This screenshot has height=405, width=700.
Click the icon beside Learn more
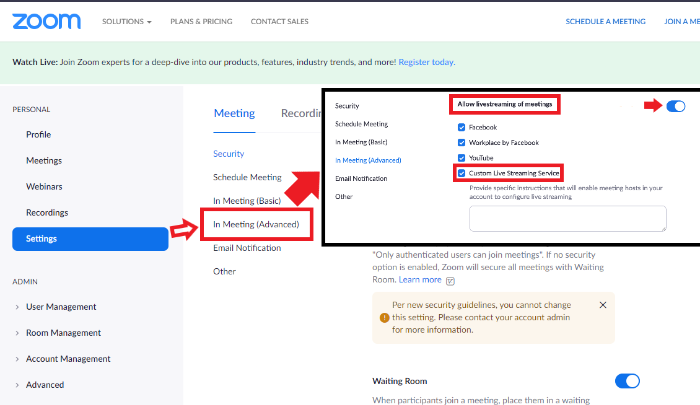click(x=450, y=281)
